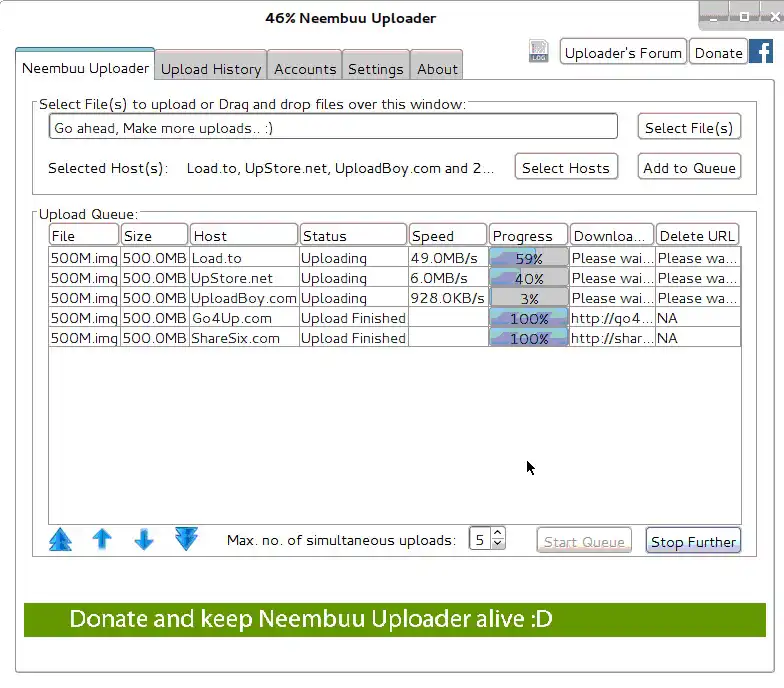Click the 928.0KB/s speed cell

[x=448, y=298]
